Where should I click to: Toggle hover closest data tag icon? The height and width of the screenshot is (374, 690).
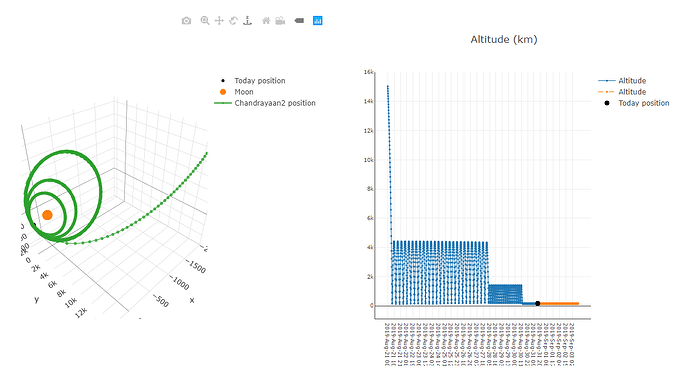pyautogui.click(x=299, y=21)
